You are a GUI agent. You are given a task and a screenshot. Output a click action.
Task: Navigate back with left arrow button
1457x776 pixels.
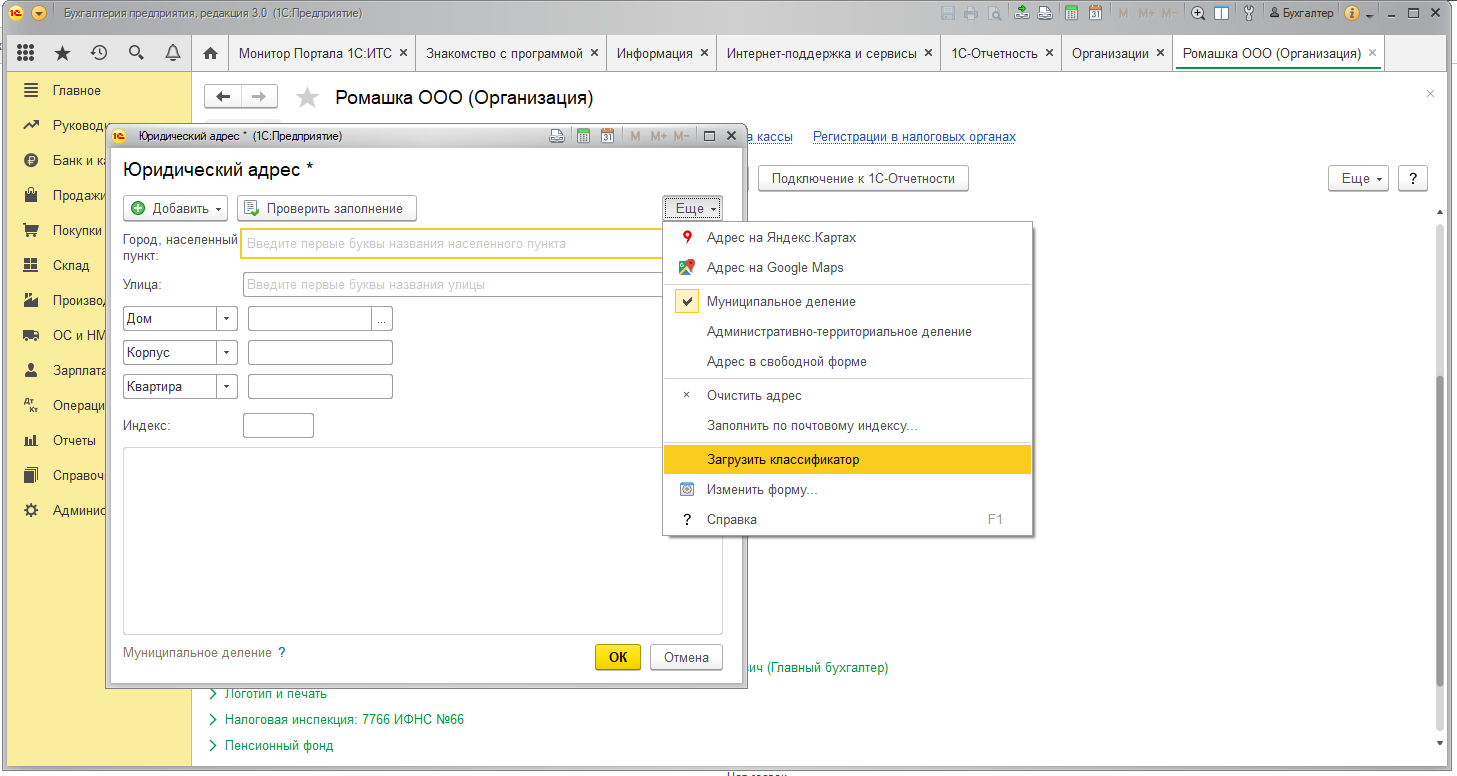point(223,96)
